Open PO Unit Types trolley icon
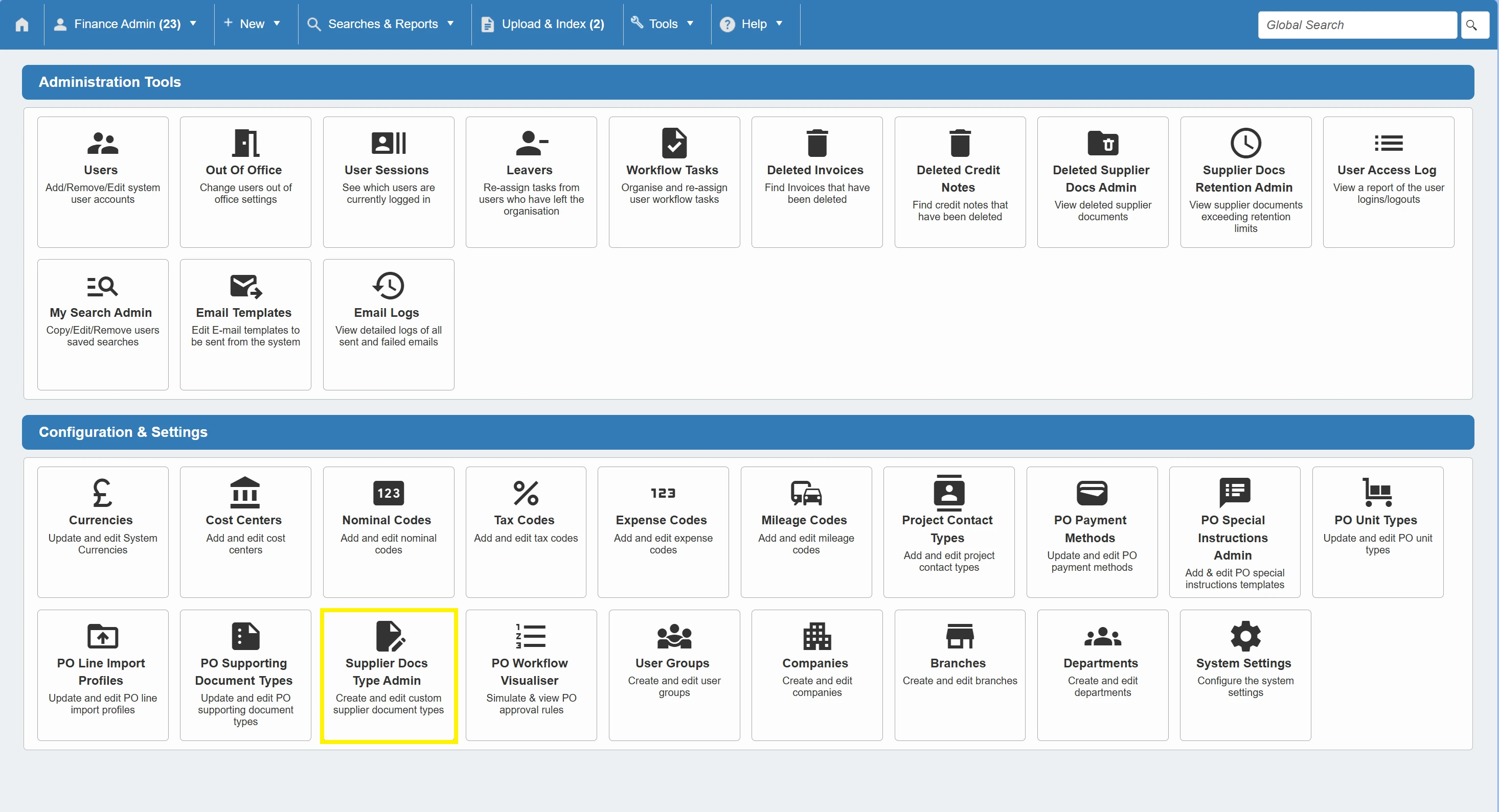This screenshot has width=1499, height=812. (x=1377, y=493)
